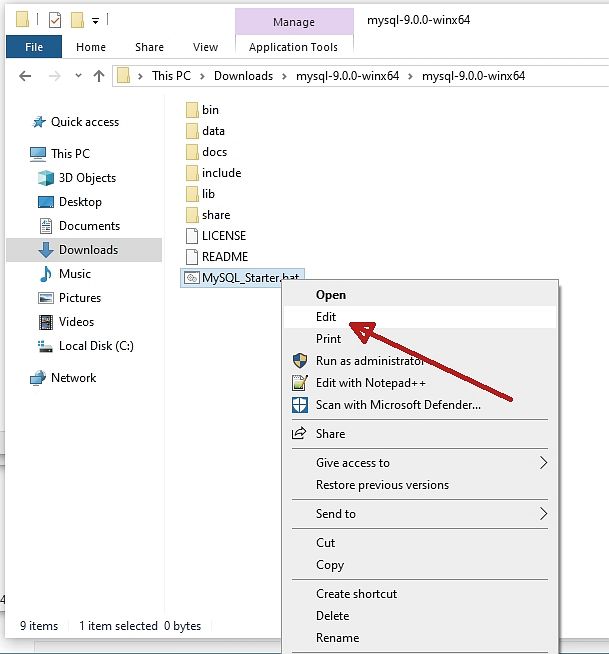Open the Quick Access Toolbar customize dropdown
Screen dimensions: 609x654
96,20
